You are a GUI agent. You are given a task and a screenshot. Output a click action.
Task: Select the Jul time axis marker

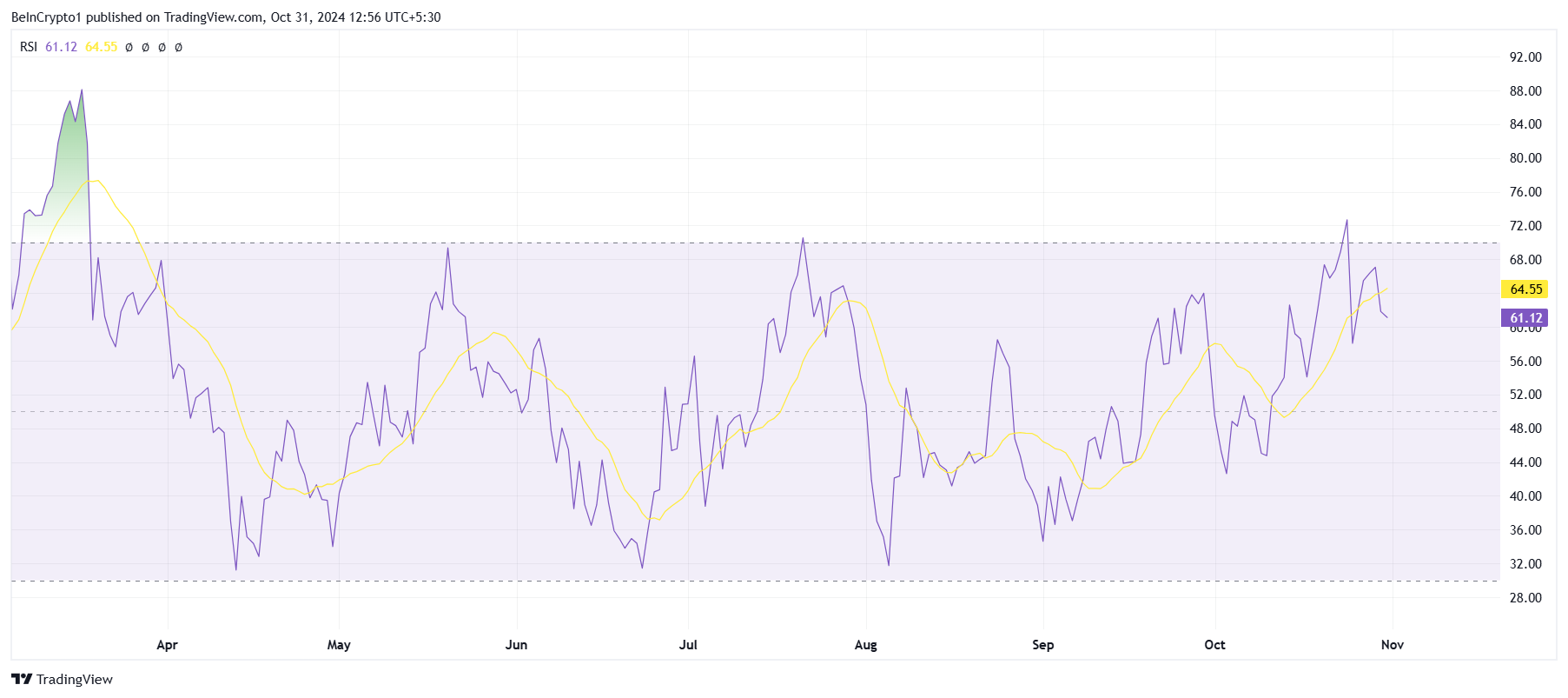point(688,645)
